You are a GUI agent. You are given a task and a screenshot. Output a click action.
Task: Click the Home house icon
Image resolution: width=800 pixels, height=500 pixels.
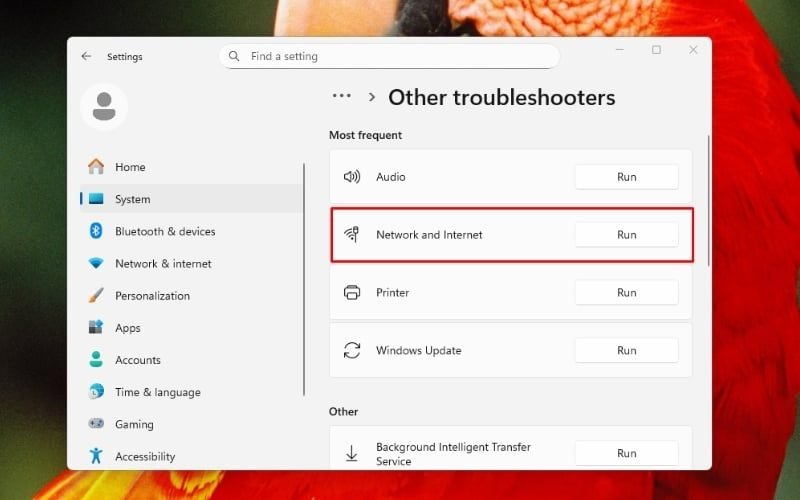(96, 166)
